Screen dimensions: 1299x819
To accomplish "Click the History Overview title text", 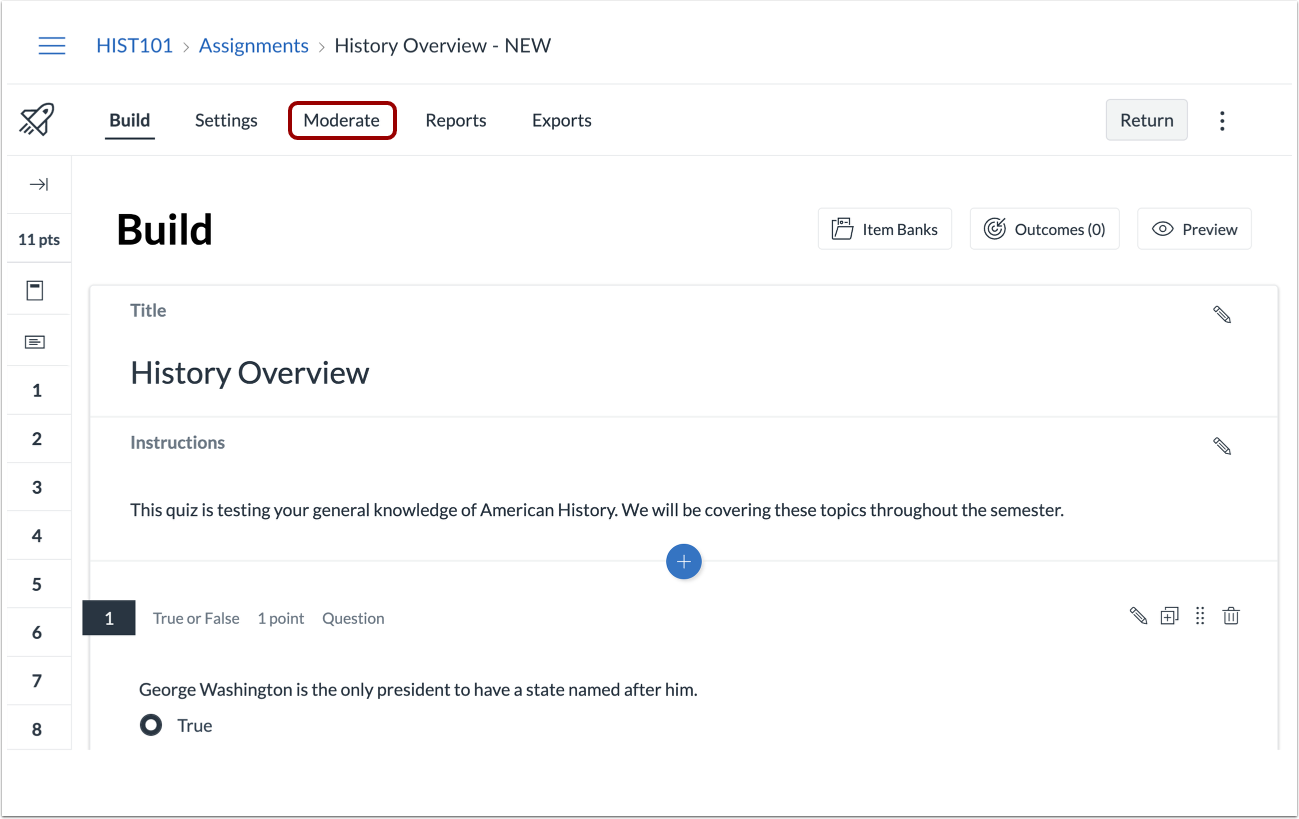I will [x=250, y=373].
